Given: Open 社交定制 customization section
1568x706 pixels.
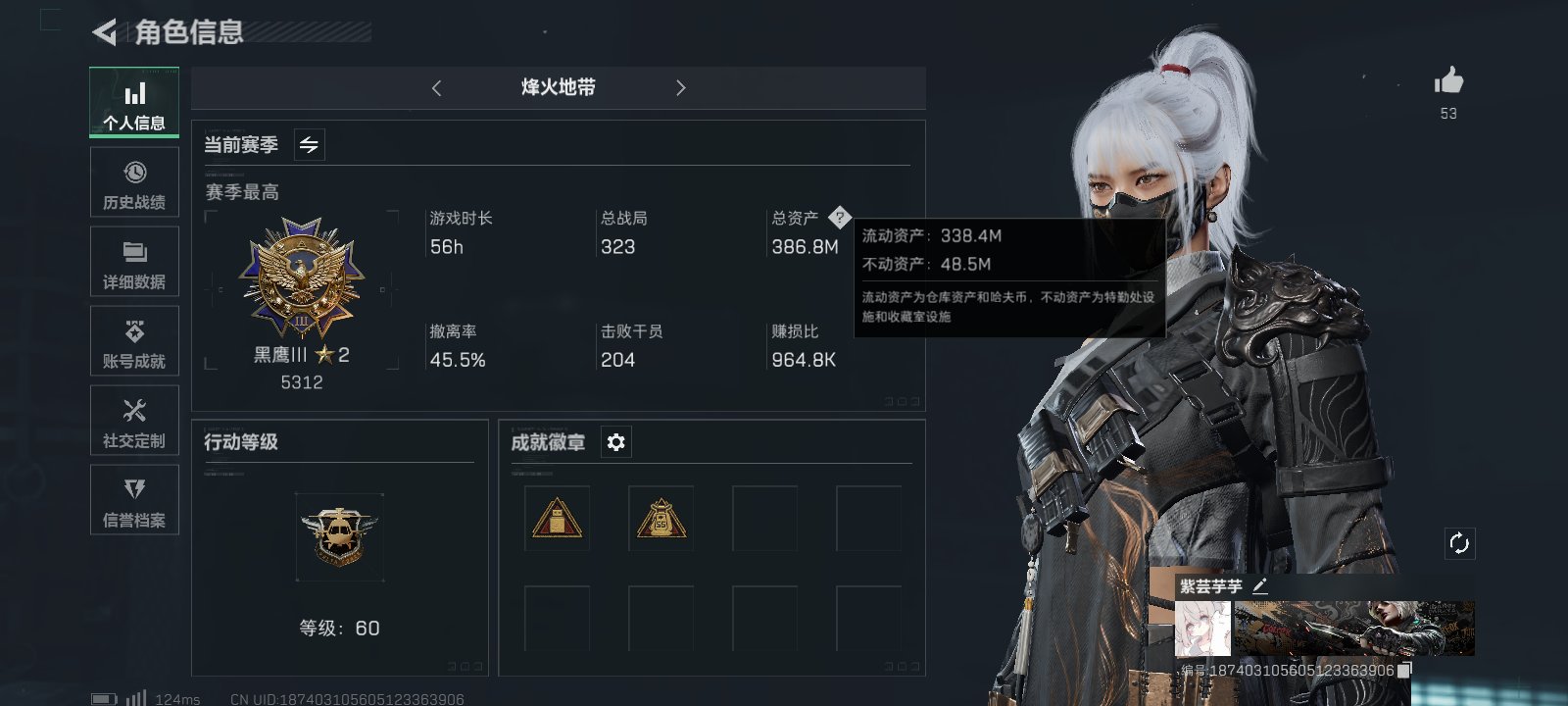Looking at the screenshot, I should coord(134,421).
